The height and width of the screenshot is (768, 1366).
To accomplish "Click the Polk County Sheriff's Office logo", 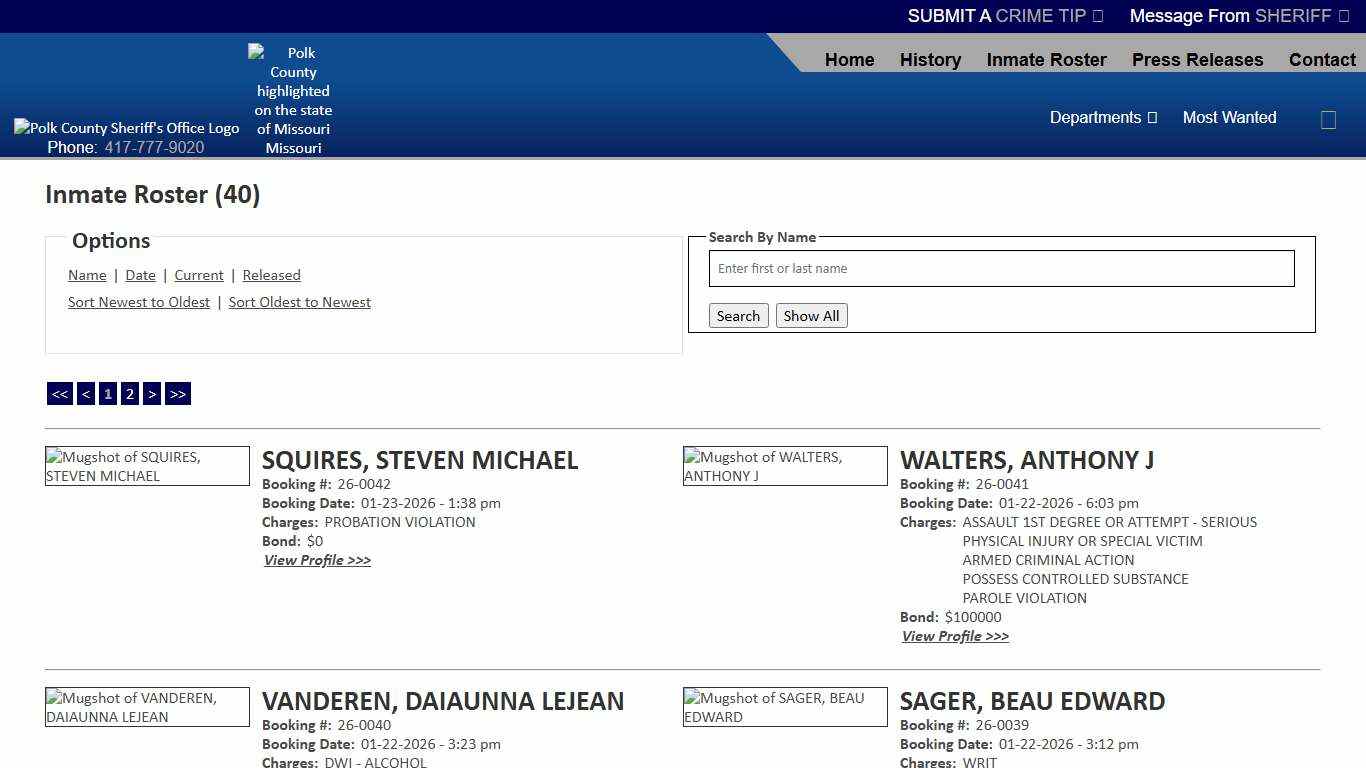I will pyautogui.click(x=126, y=127).
